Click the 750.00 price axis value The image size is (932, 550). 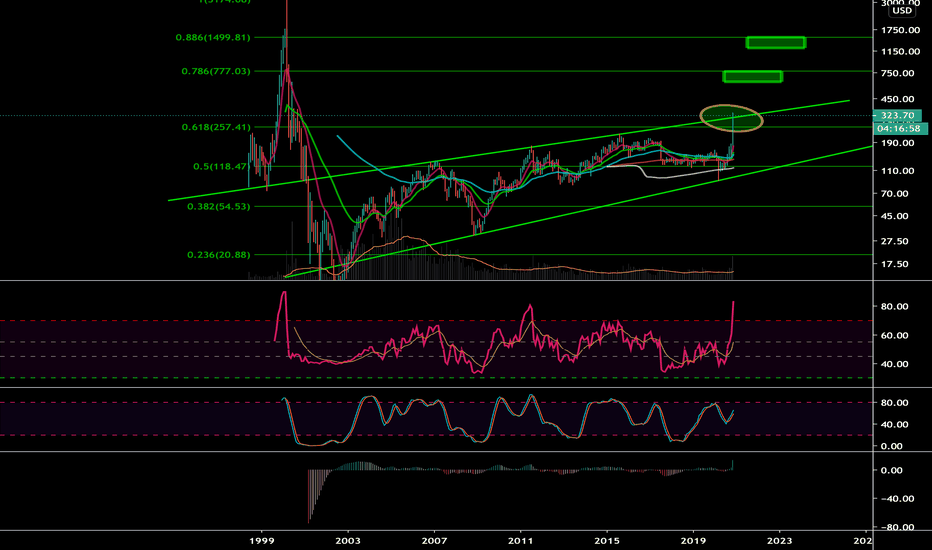[x=898, y=73]
